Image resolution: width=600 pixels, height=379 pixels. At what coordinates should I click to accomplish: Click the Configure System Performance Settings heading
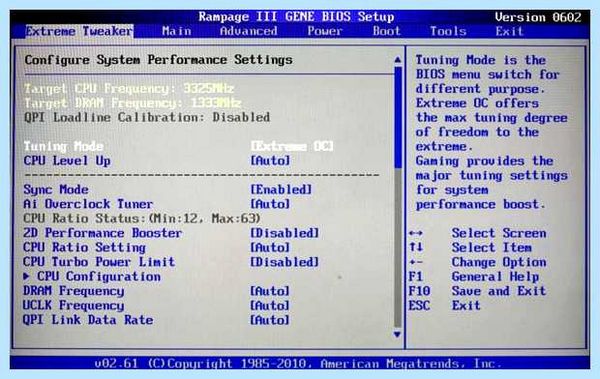pyautogui.click(x=158, y=60)
